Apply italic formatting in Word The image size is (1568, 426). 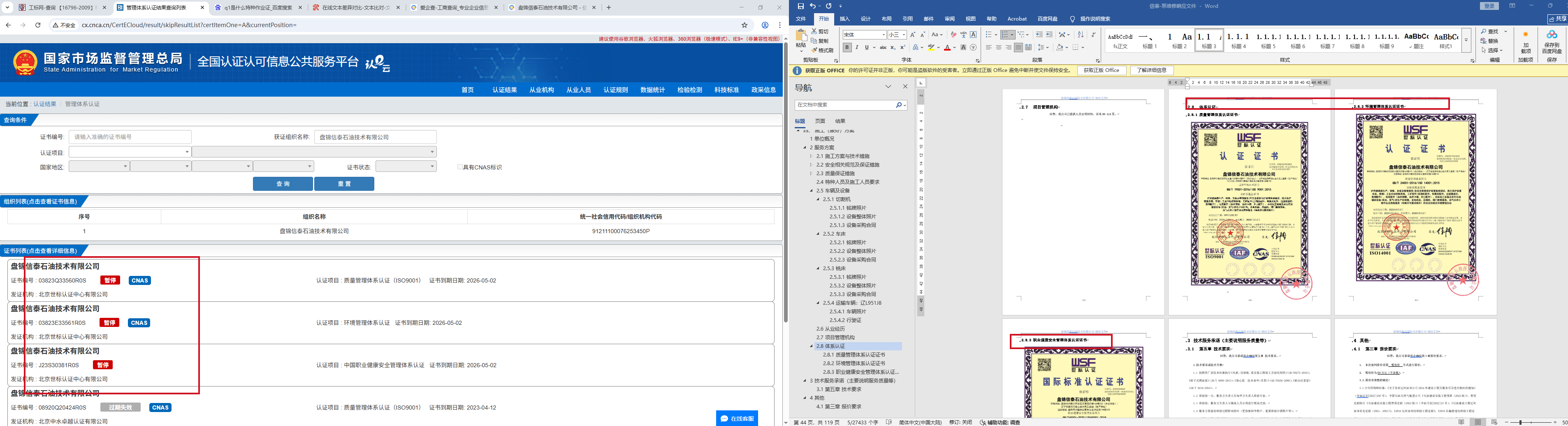(x=857, y=47)
